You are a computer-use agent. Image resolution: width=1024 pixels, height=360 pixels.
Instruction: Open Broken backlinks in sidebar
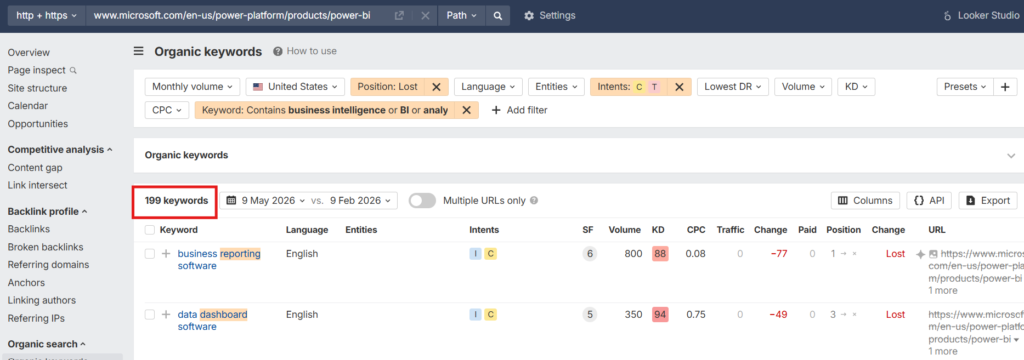tap(45, 248)
